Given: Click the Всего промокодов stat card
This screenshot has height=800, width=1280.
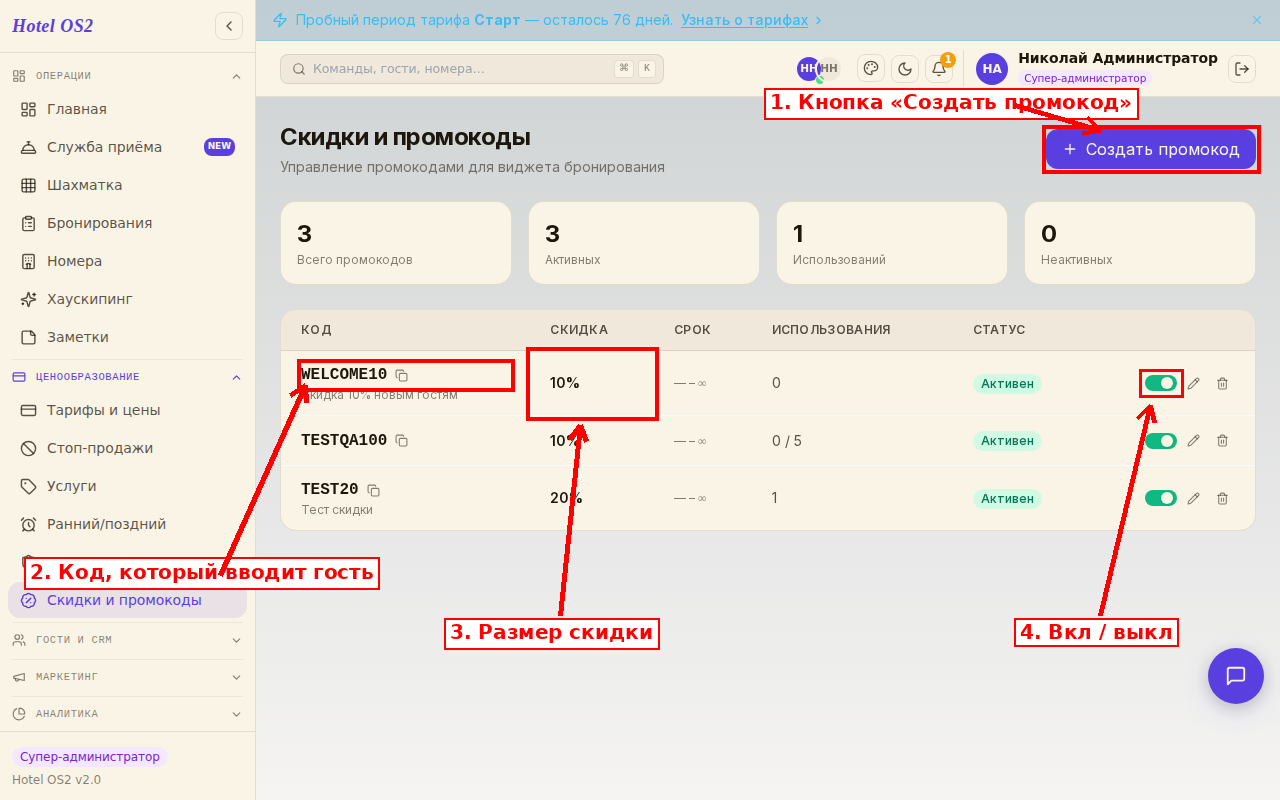Looking at the screenshot, I should coord(396,243).
